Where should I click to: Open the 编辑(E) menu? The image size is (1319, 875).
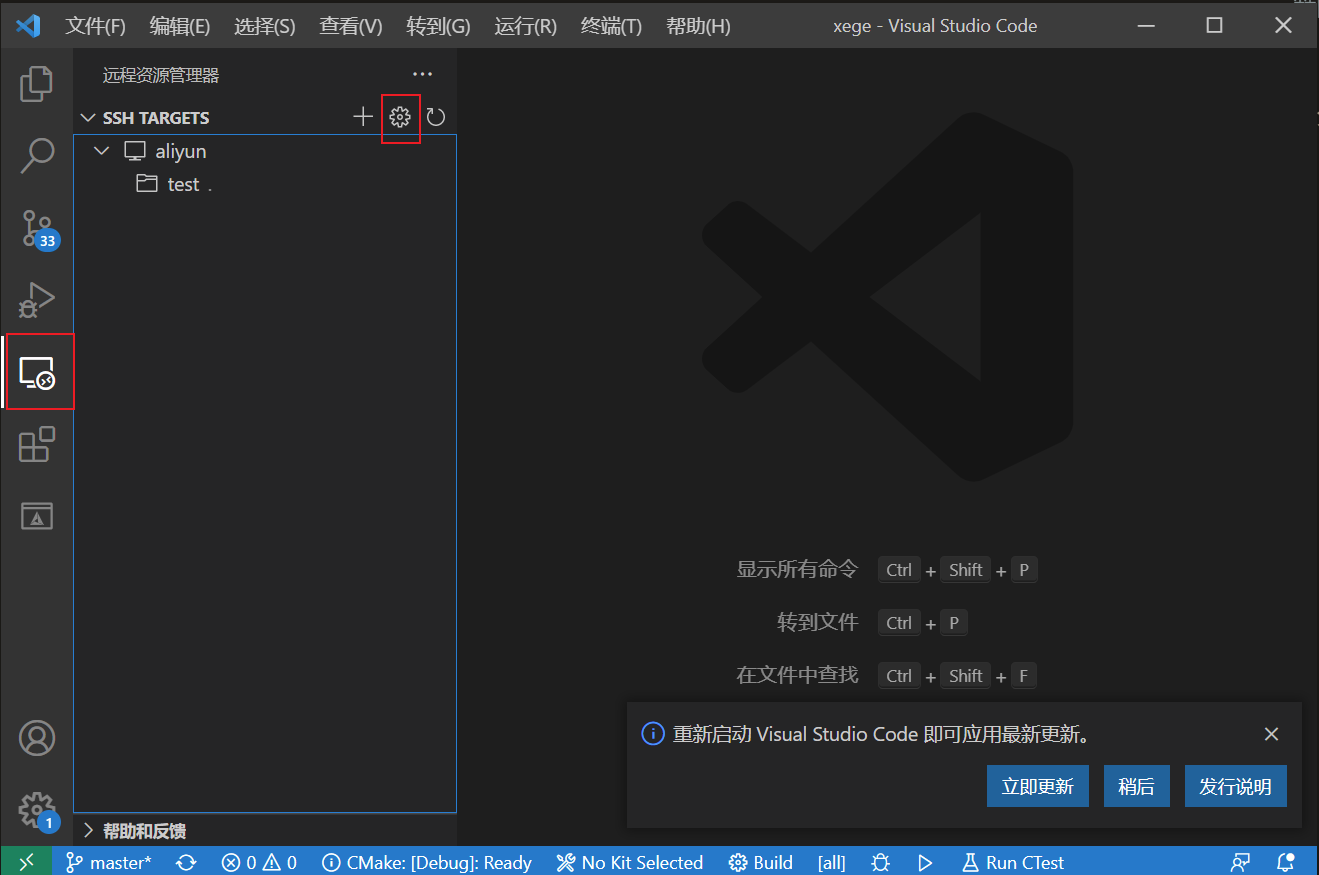pos(180,26)
